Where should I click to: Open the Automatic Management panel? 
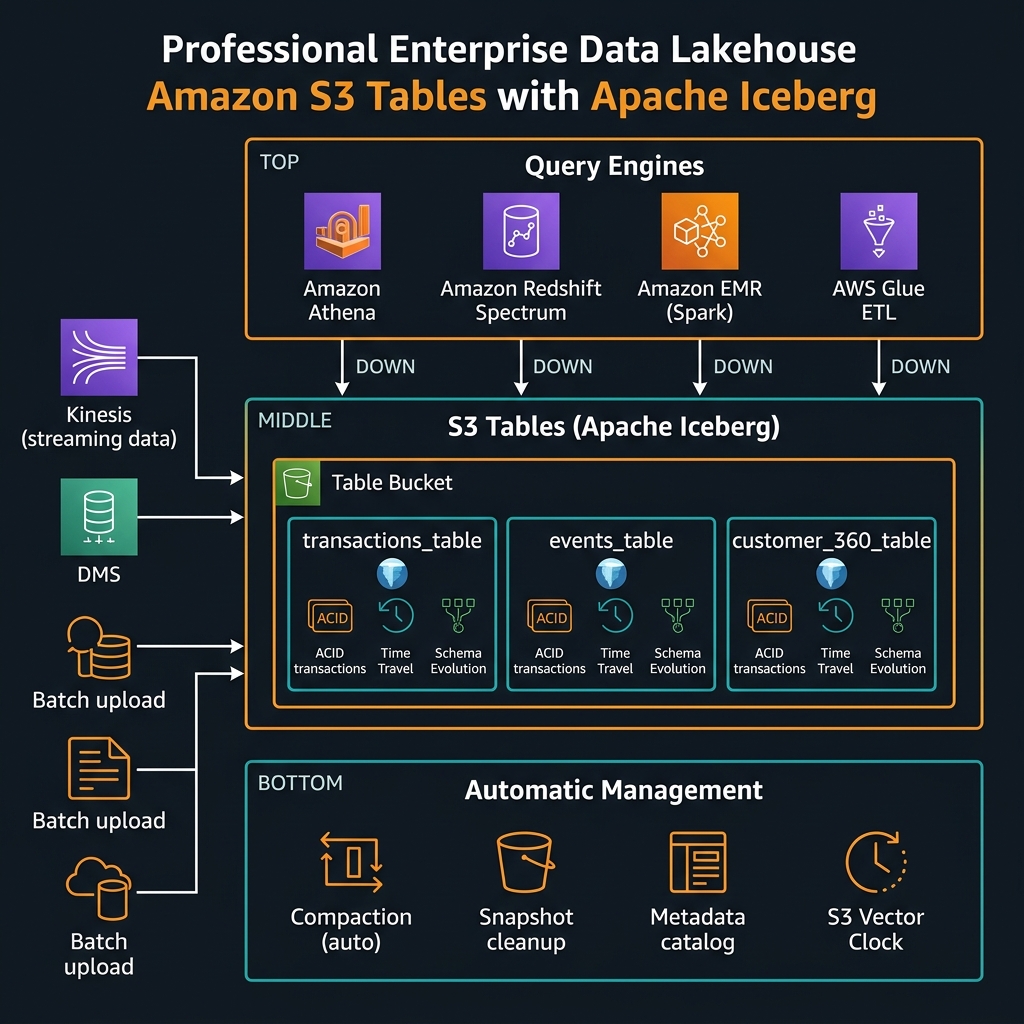(612, 791)
